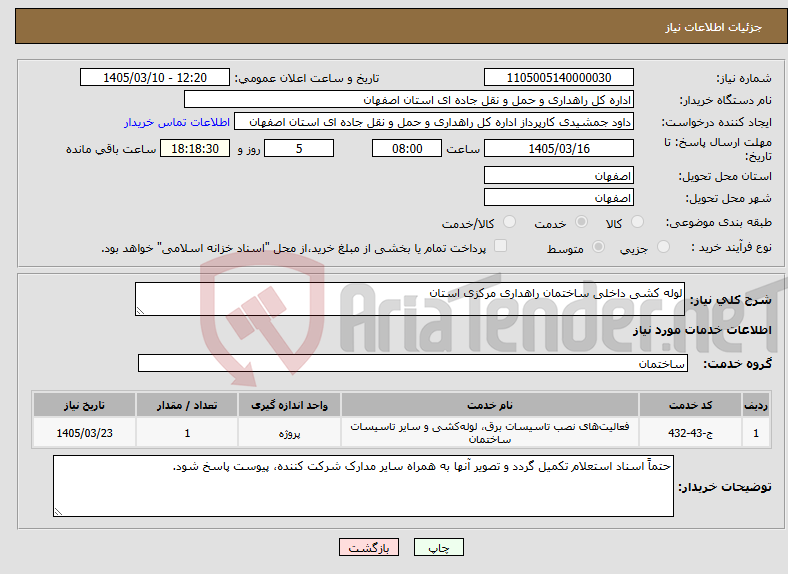This screenshot has height=574, width=788.
Task: Click the delivery city field اصفهان
Action: point(559,198)
